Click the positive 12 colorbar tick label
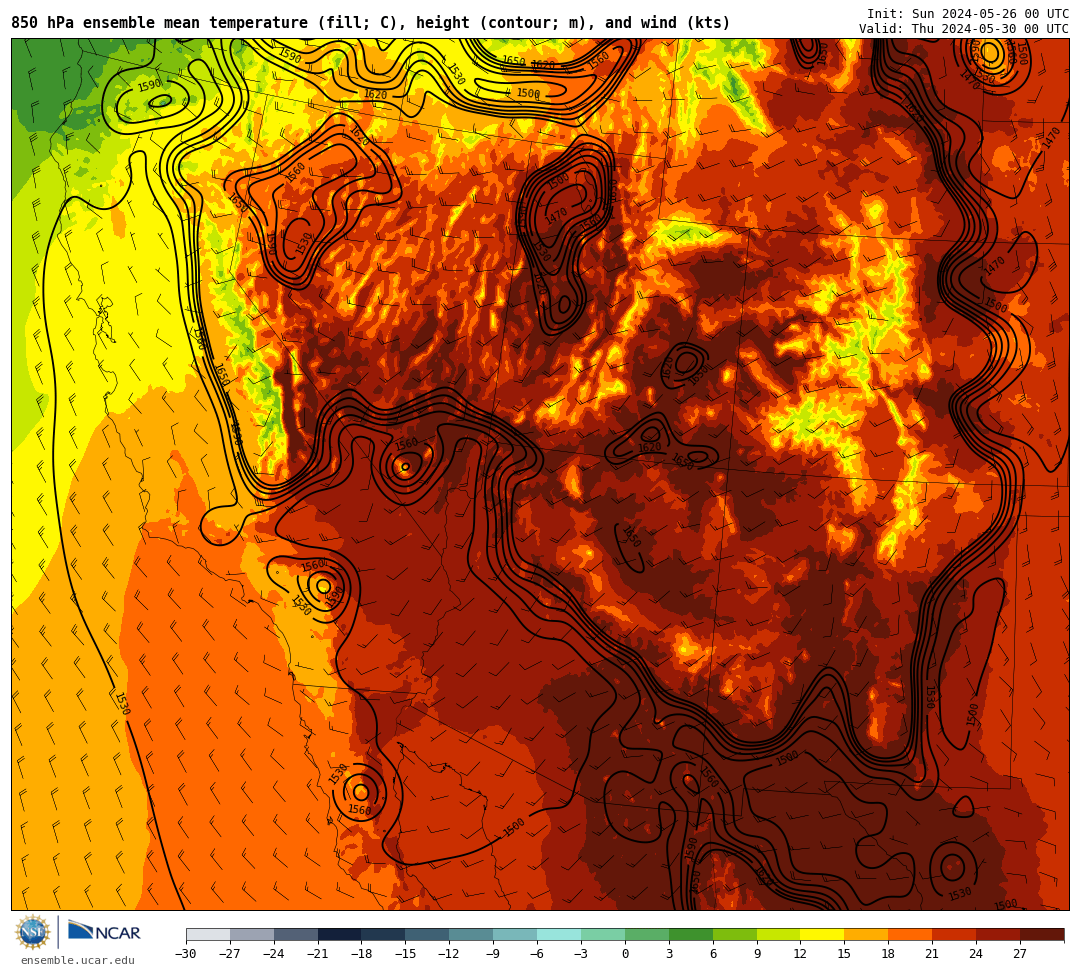This screenshot has width=1080, height=973. pyautogui.click(x=801, y=954)
